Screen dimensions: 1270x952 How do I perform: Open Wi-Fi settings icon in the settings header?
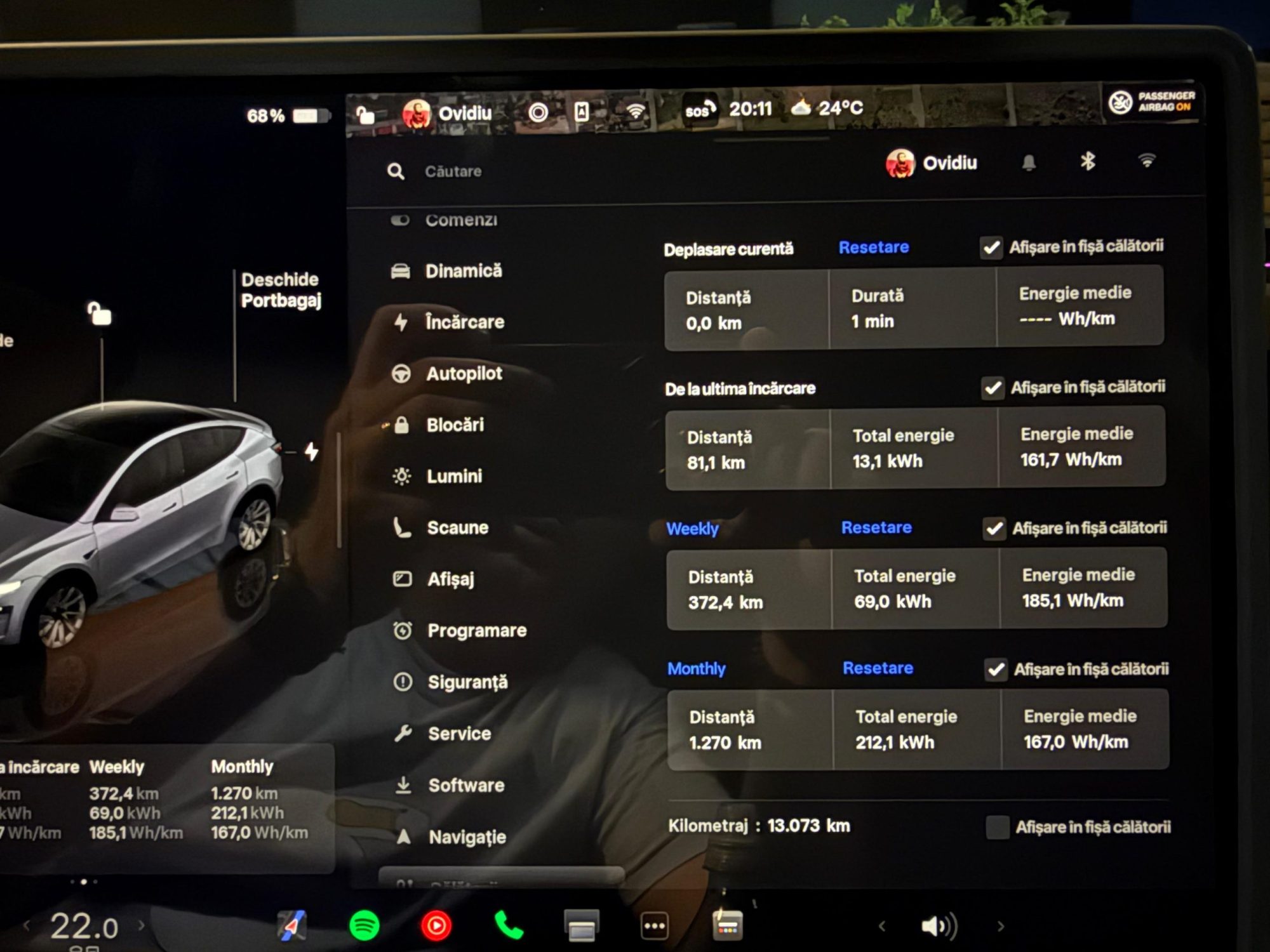[x=1147, y=161]
